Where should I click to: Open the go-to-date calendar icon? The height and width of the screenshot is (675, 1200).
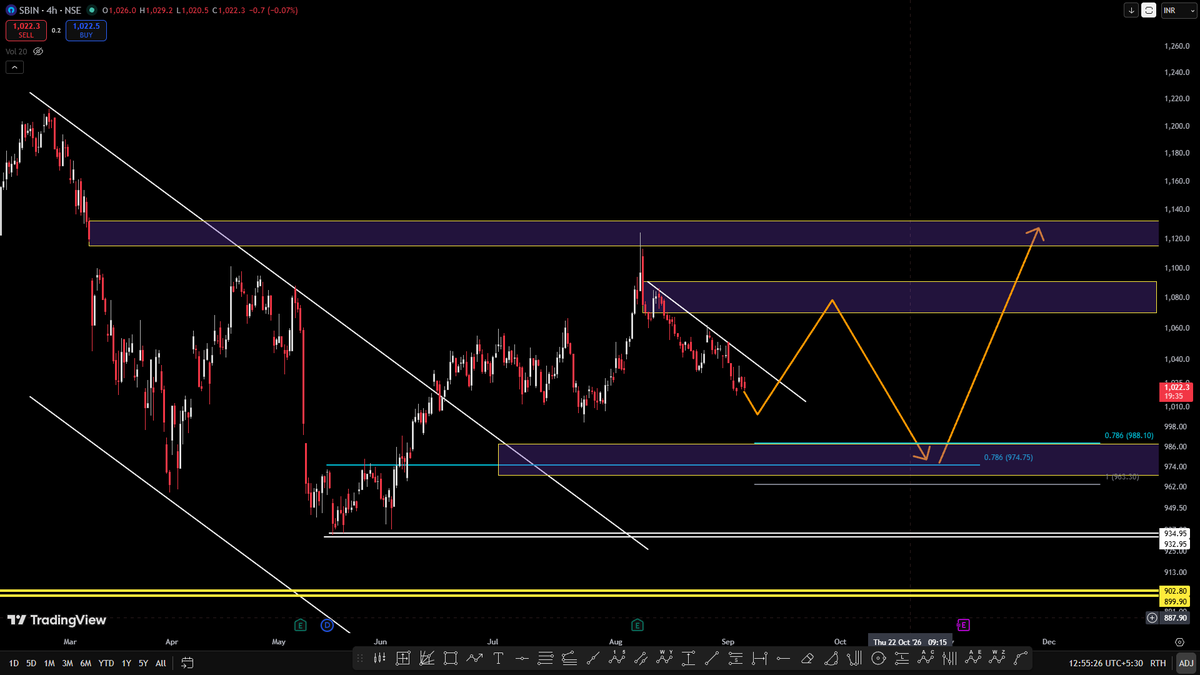[x=187, y=663]
